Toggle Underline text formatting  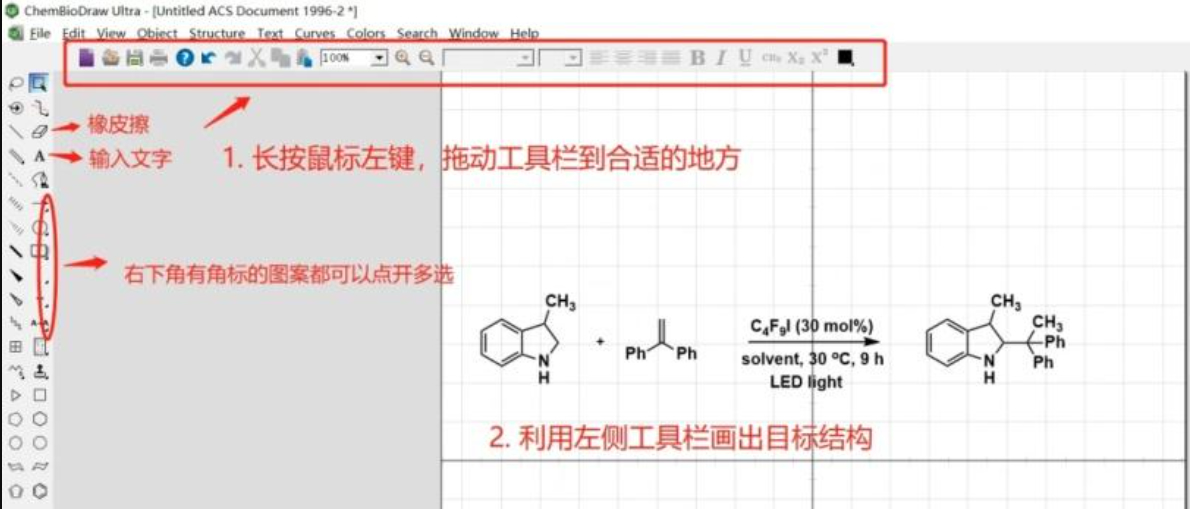pos(745,58)
